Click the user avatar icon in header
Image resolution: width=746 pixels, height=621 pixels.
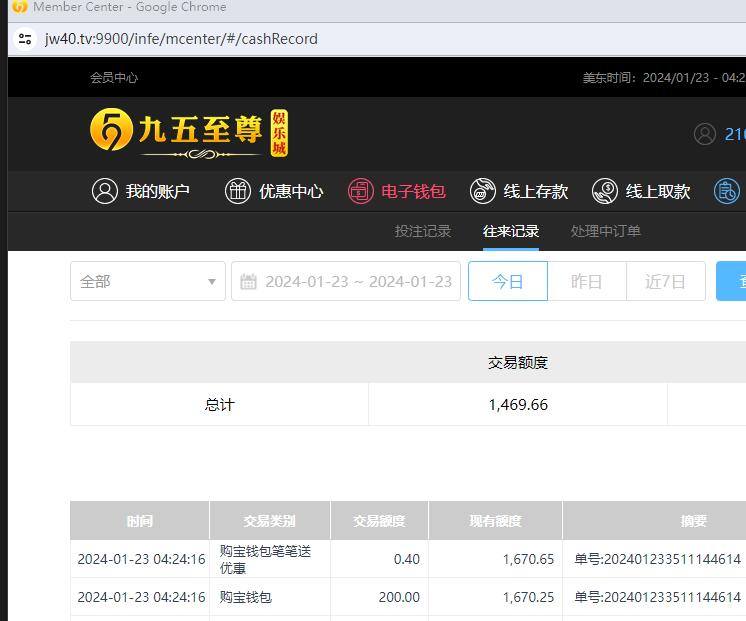(705, 134)
